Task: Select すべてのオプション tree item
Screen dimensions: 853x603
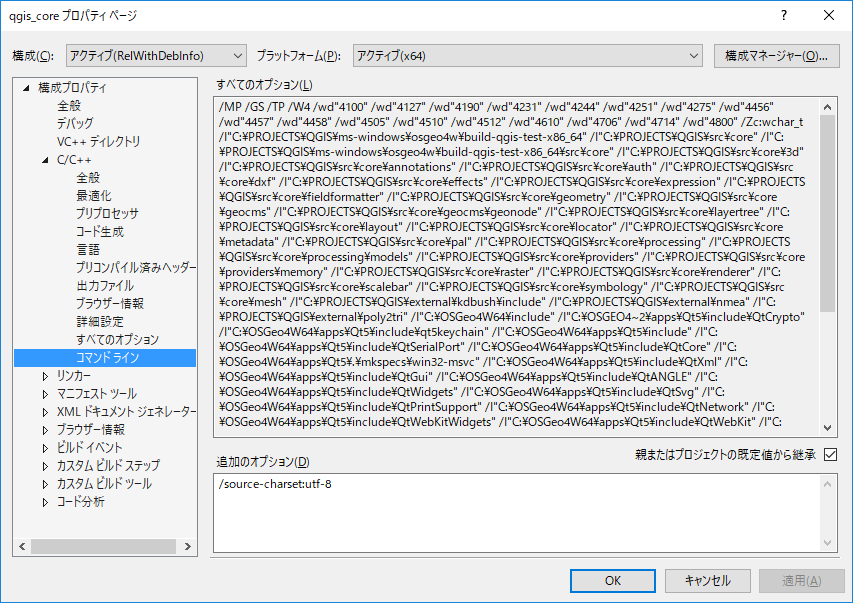Action: tap(117, 340)
